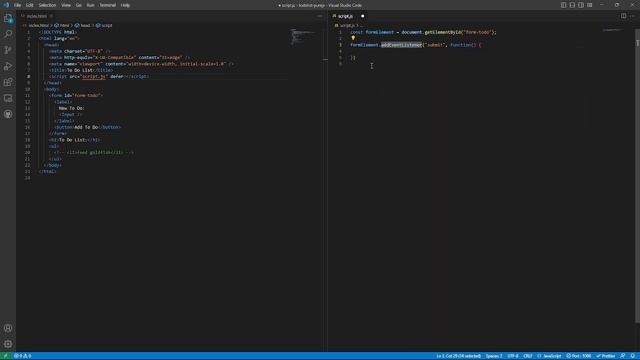Open the Go menu
Screen dimensions: 640x360
click(x=78, y=5)
